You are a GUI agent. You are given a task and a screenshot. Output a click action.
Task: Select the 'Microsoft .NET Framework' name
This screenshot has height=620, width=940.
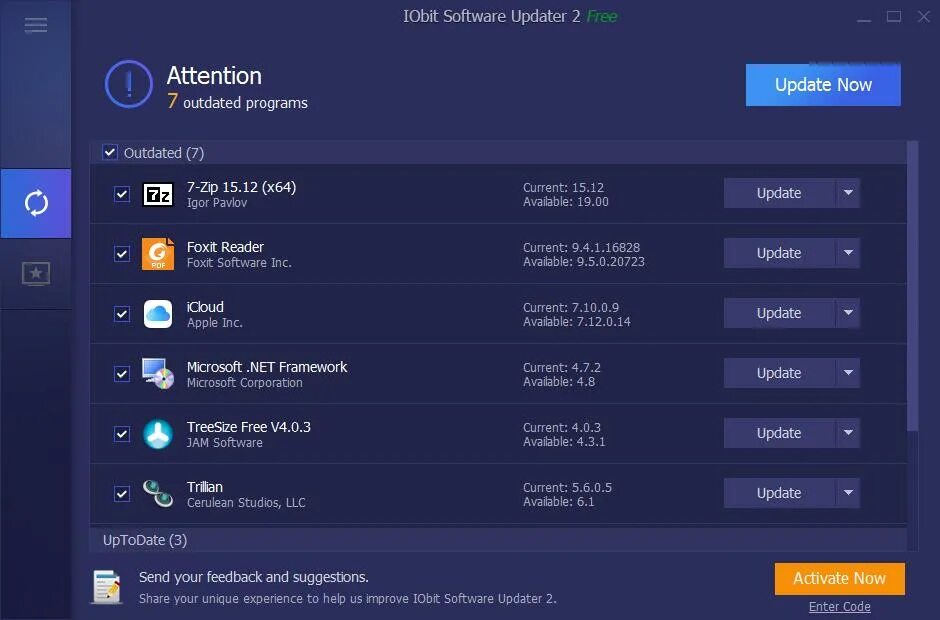point(267,367)
